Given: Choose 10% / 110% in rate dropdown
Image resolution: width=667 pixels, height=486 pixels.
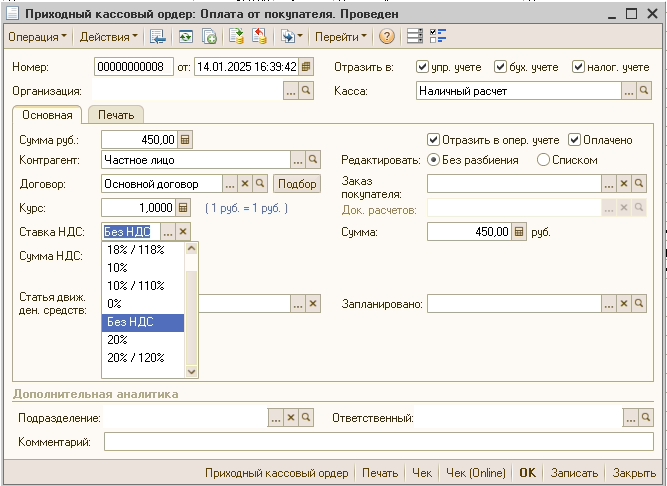Looking at the screenshot, I should pos(135,286).
